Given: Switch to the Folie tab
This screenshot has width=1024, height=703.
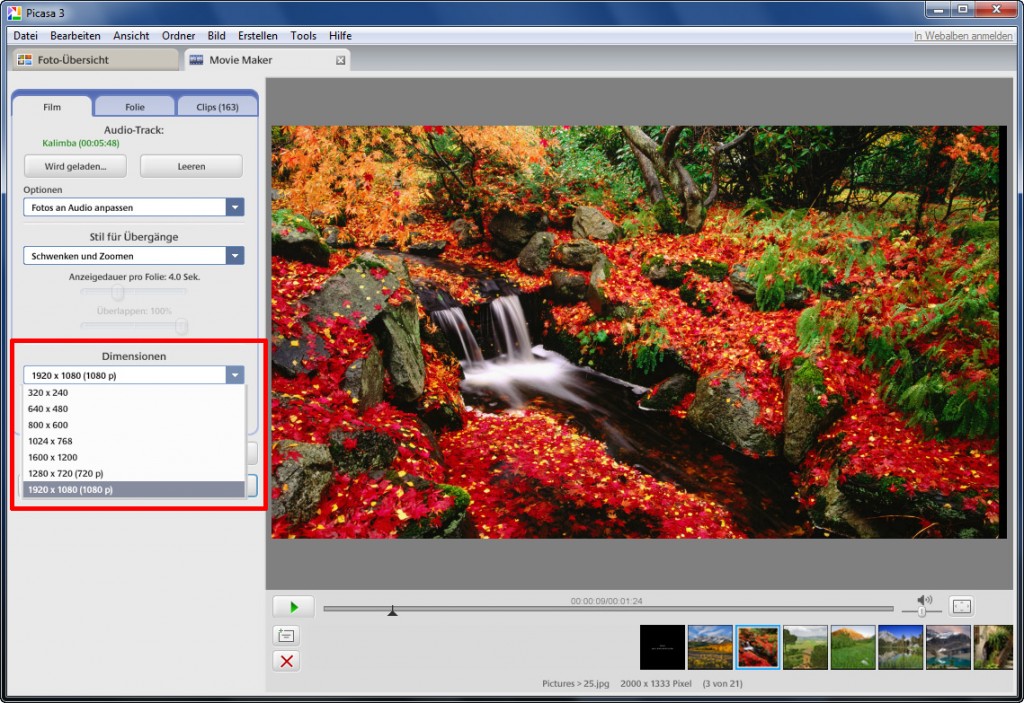Looking at the screenshot, I should point(134,107).
